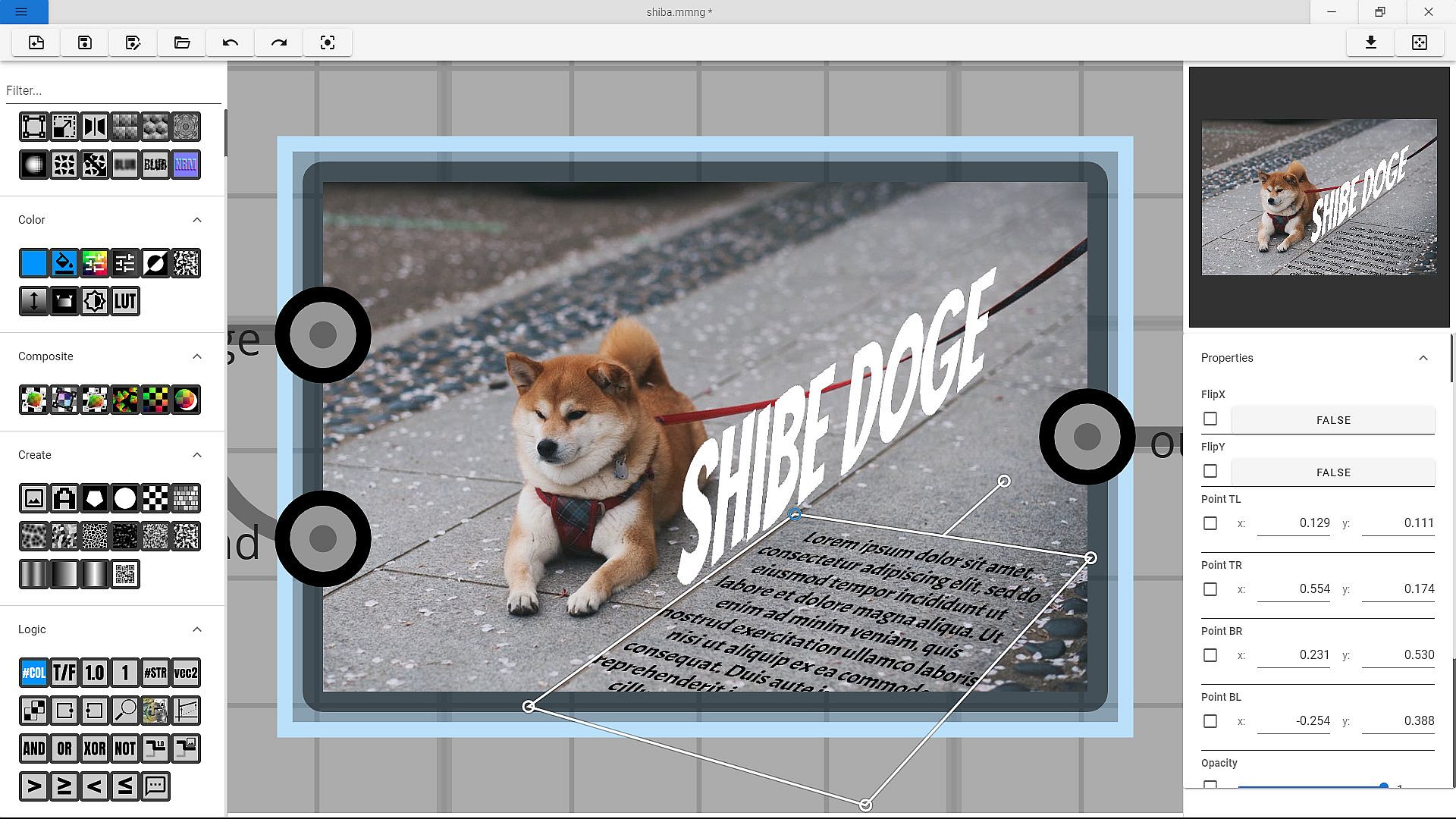Click the undo arrow in toolbar
Screen dimensions: 1456x819
tap(231, 42)
